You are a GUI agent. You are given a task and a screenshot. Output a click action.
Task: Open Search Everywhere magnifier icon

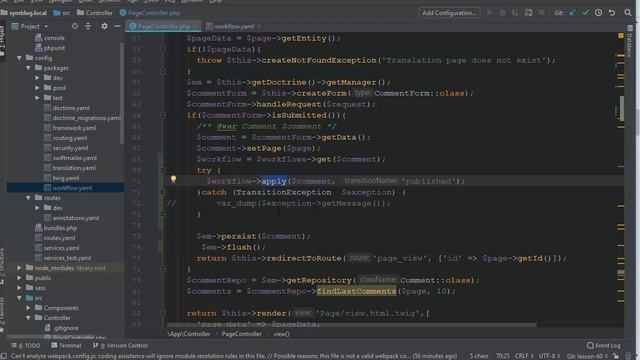click(x=628, y=13)
